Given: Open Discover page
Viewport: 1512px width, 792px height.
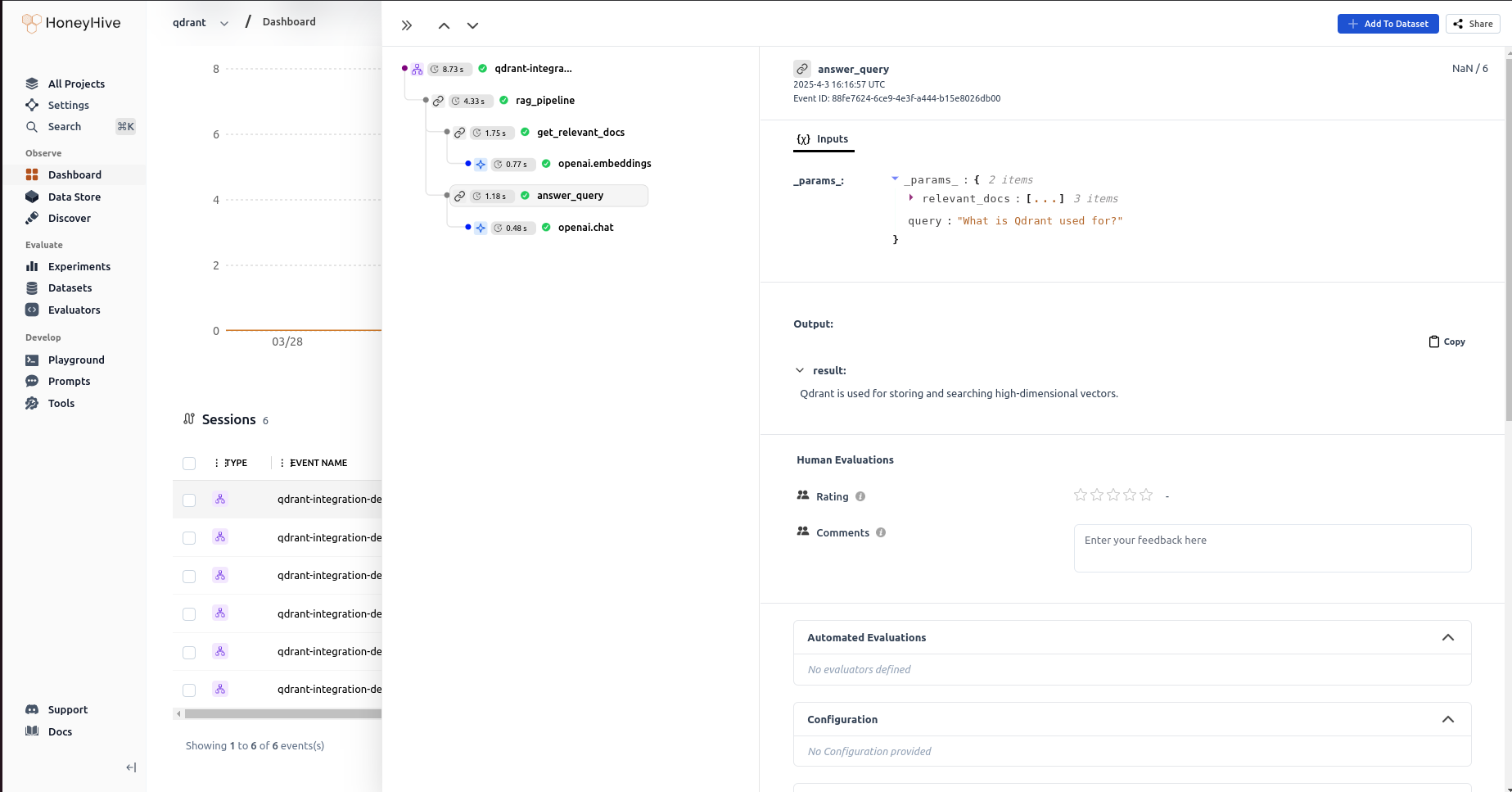Looking at the screenshot, I should (x=69, y=218).
